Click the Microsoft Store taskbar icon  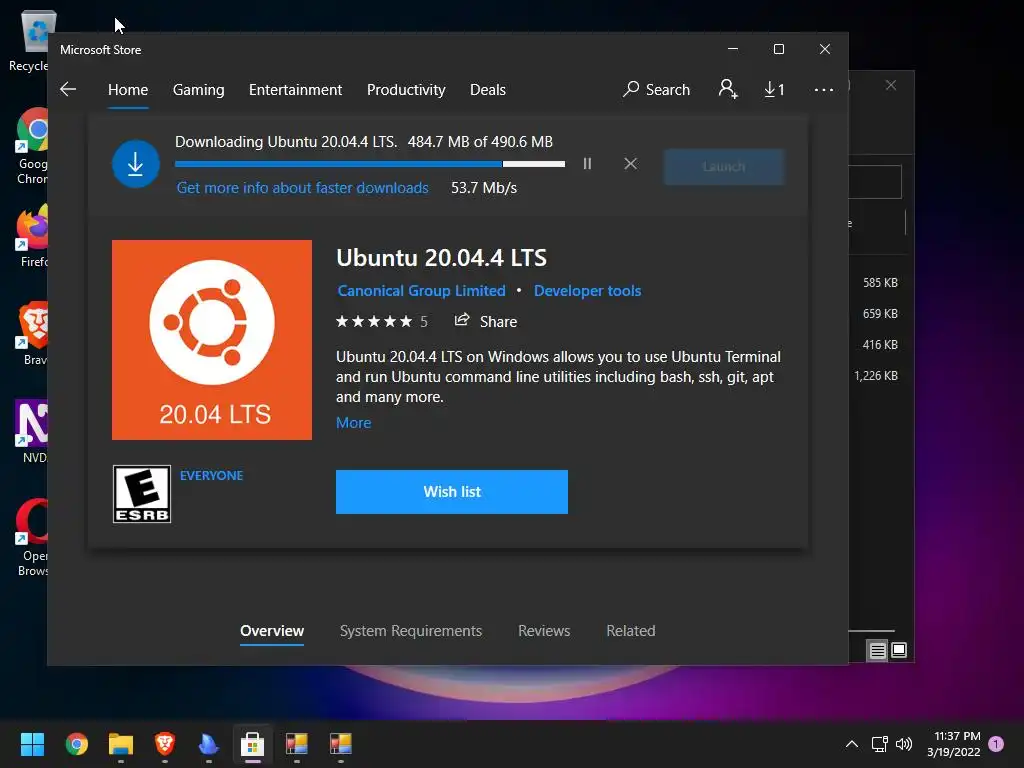(253, 744)
